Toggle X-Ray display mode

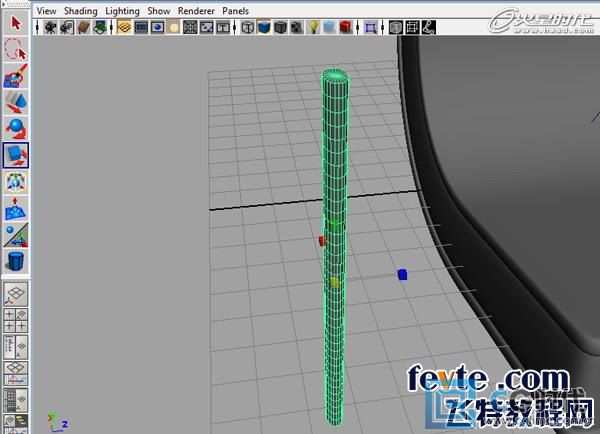click(x=396, y=28)
